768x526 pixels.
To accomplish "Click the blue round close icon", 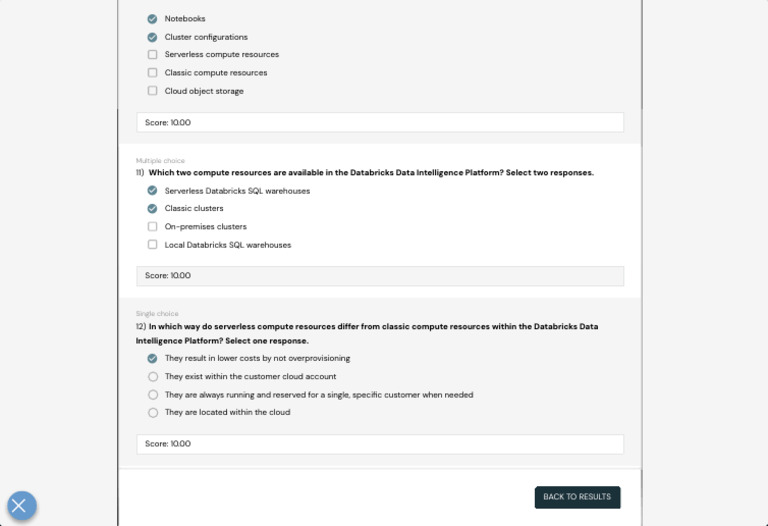I will point(21,505).
